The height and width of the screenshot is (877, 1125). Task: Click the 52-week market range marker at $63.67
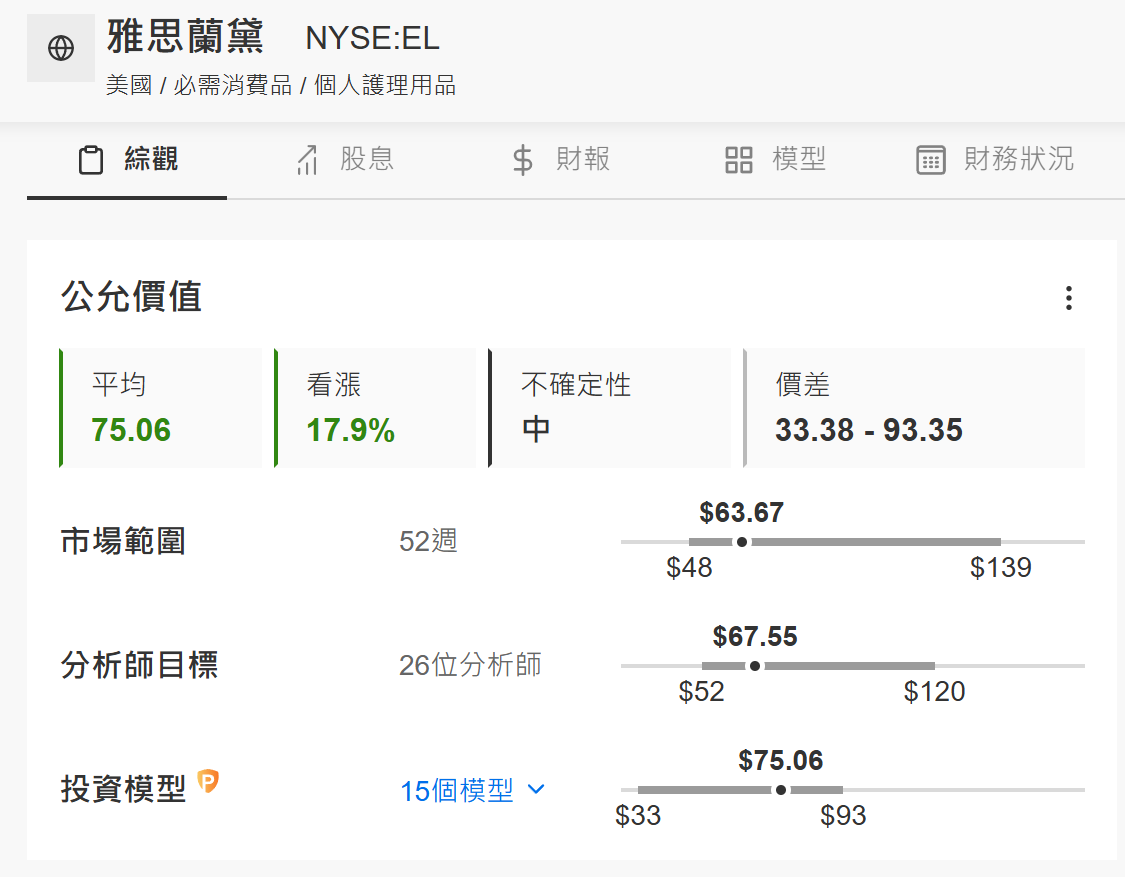tap(742, 542)
